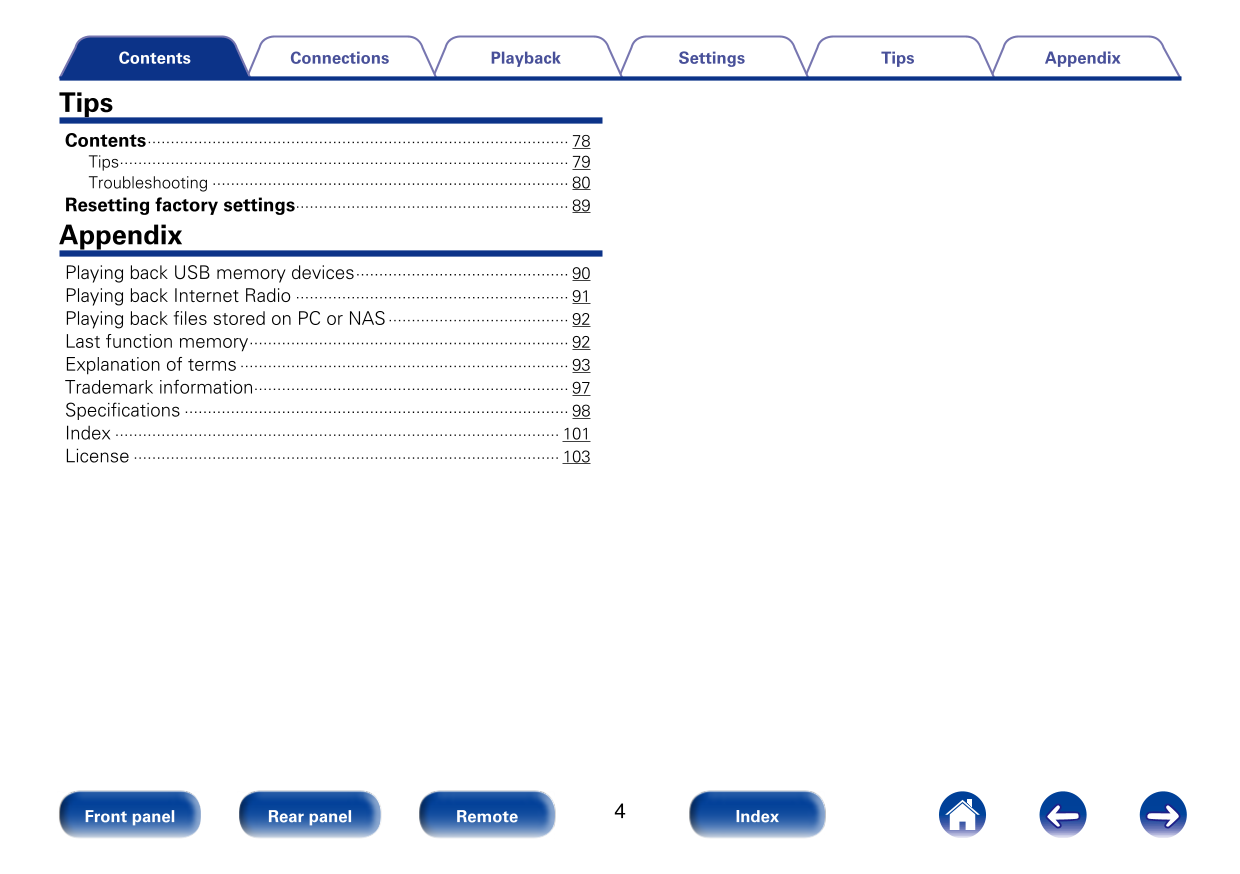
Task: Open Playing back USB memory devices link
Action: pos(581,274)
